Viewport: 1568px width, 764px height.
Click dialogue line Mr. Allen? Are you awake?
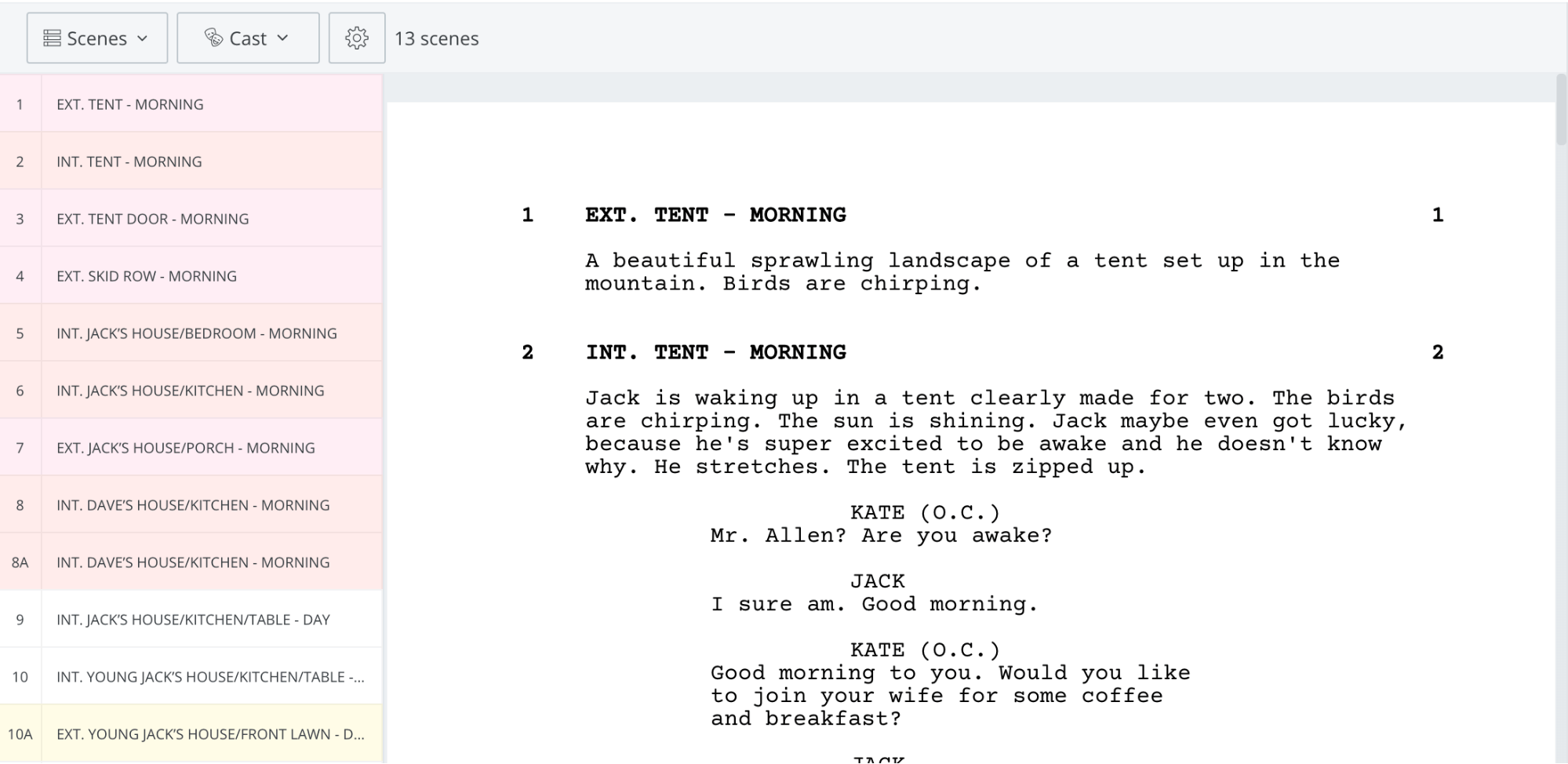click(881, 536)
